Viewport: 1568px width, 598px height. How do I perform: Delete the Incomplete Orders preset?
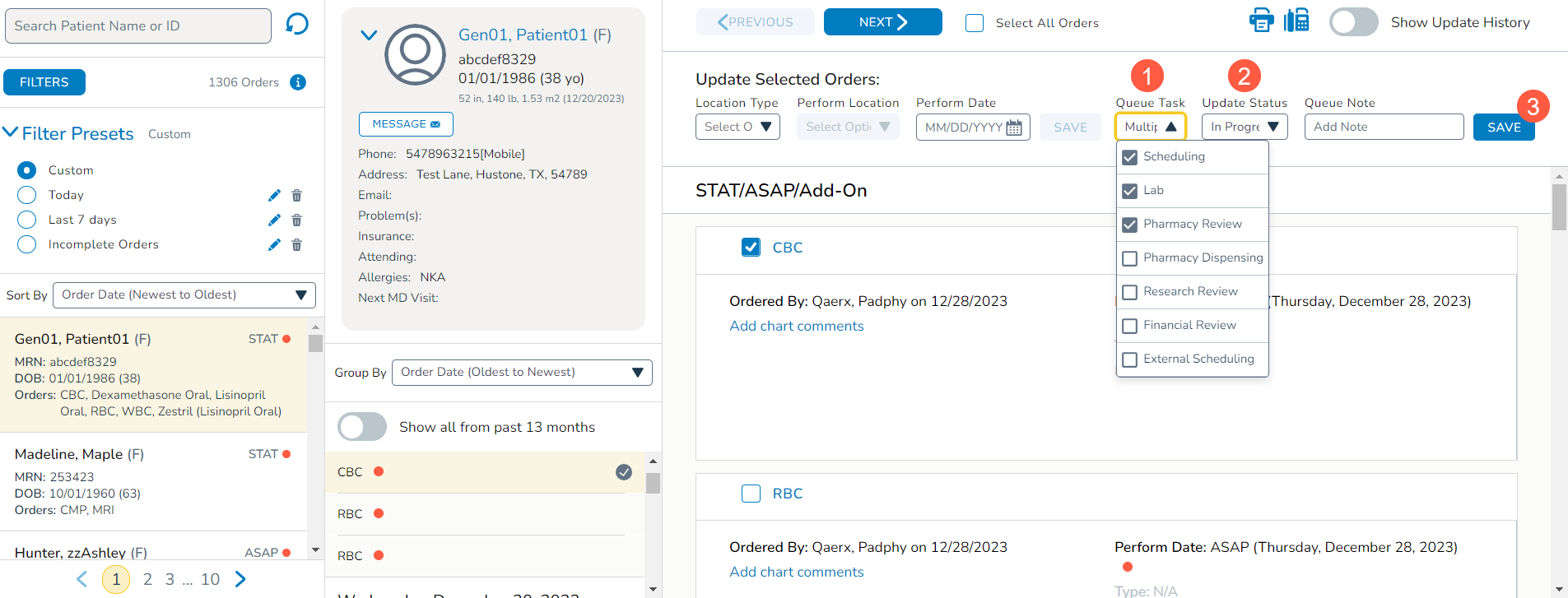pos(297,245)
